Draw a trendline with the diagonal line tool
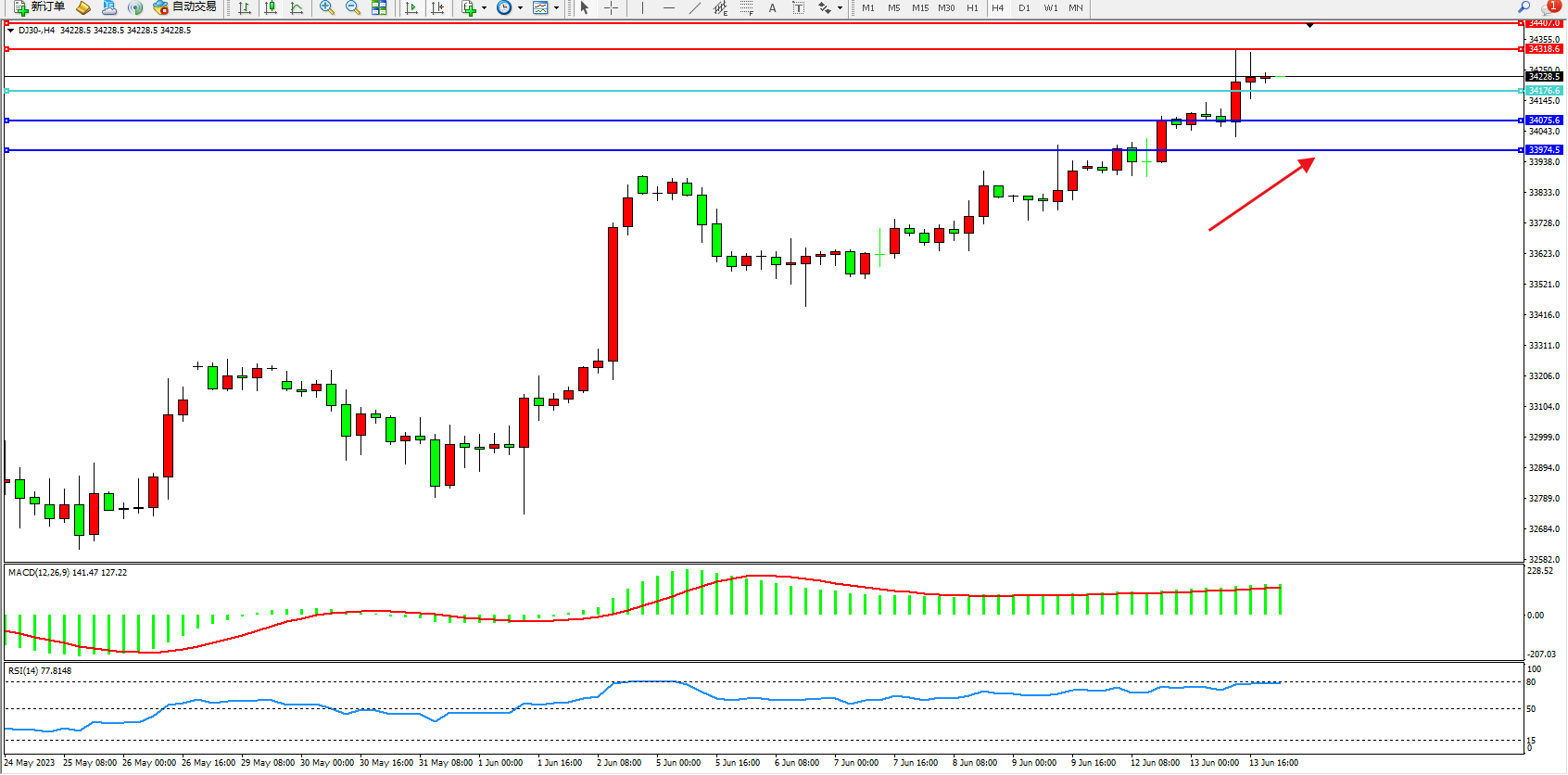This screenshot has width=1568, height=775. coord(695,7)
